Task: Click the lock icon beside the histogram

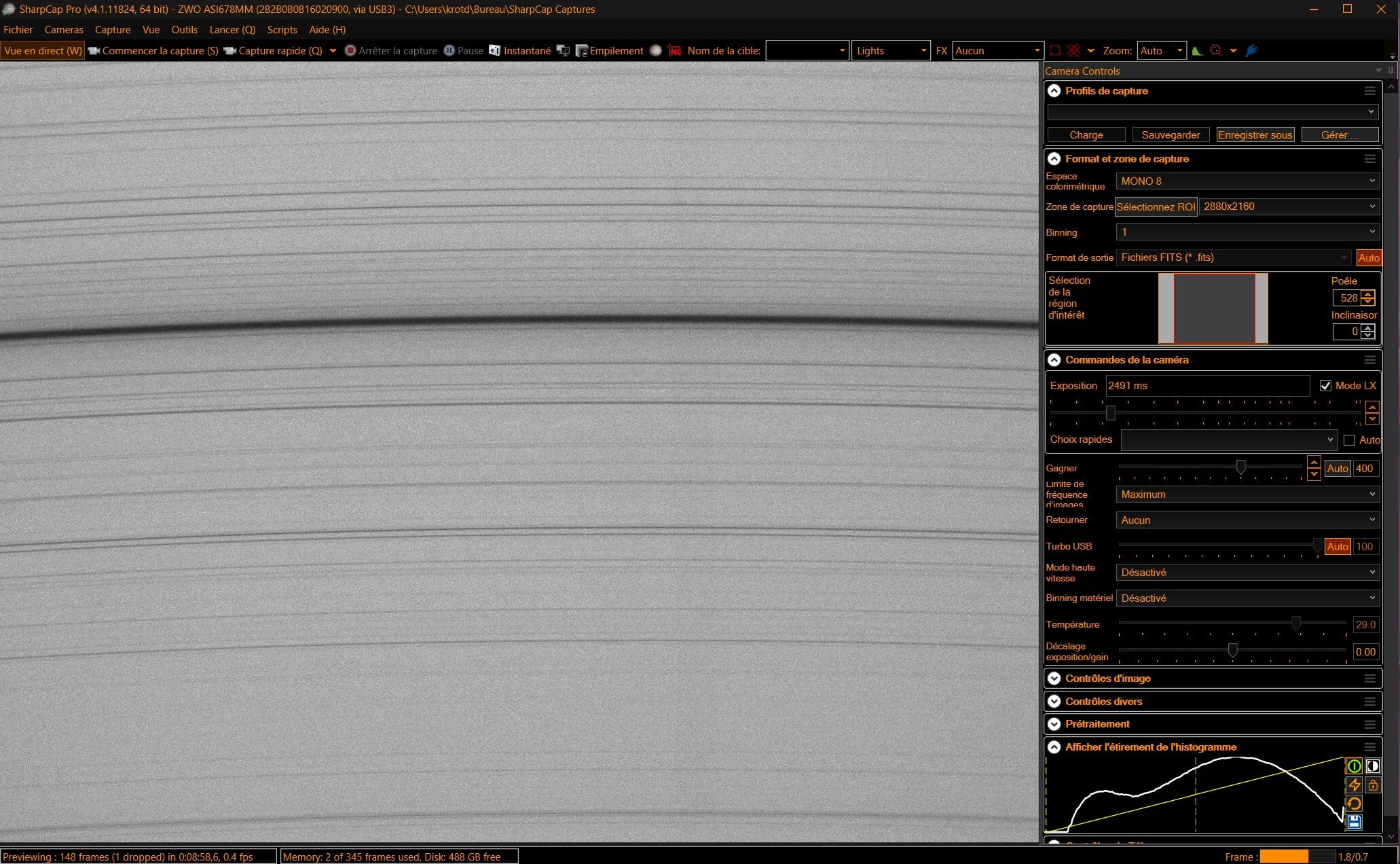Action: tap(1373, 785)
